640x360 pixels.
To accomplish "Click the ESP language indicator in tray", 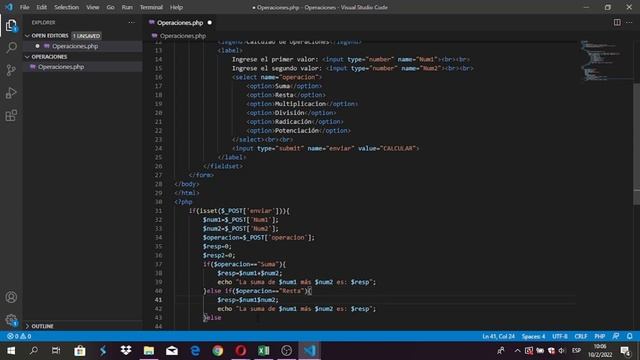I will (576, 351).
